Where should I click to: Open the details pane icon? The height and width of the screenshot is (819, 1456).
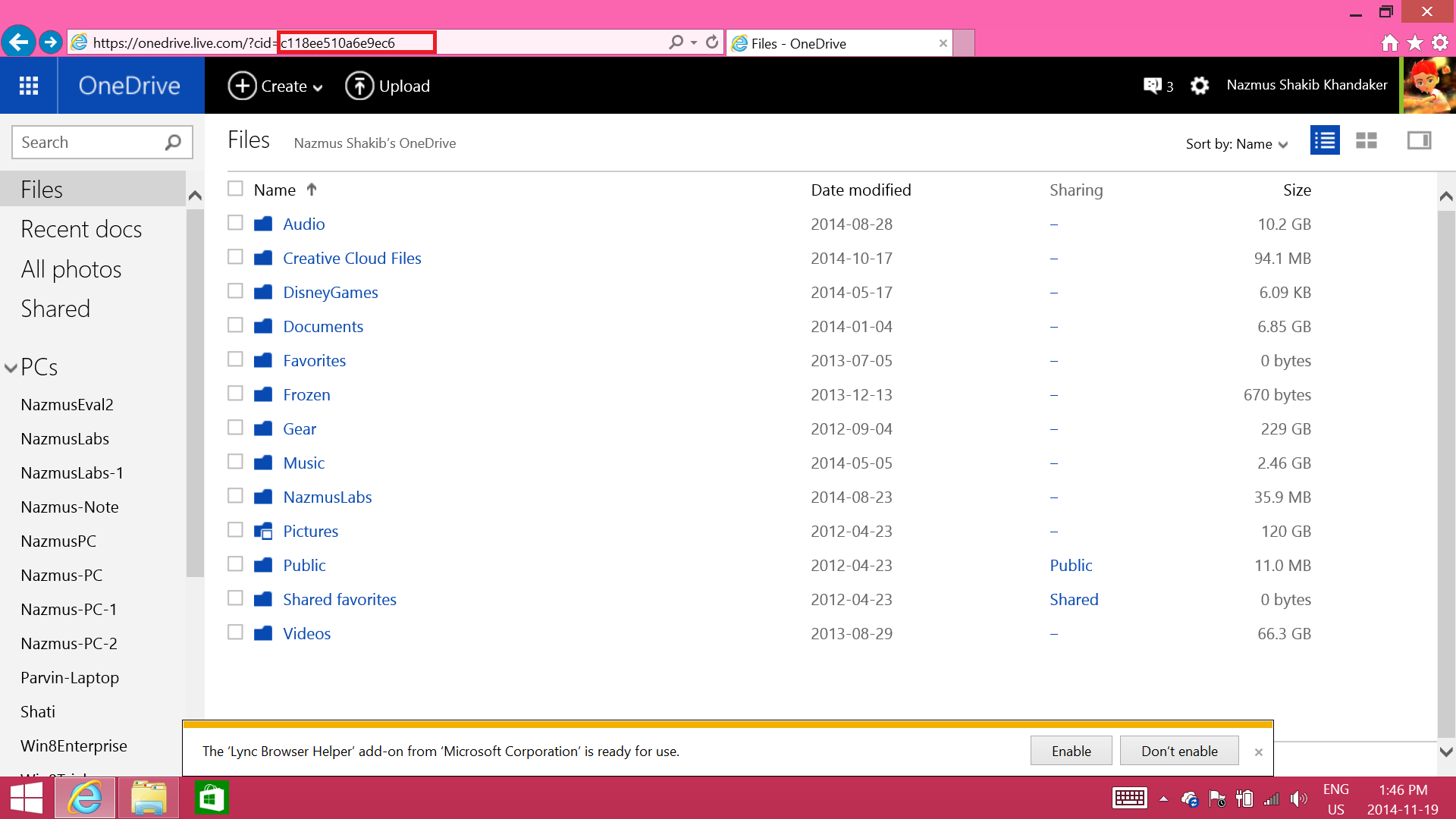click(1418, 140)
